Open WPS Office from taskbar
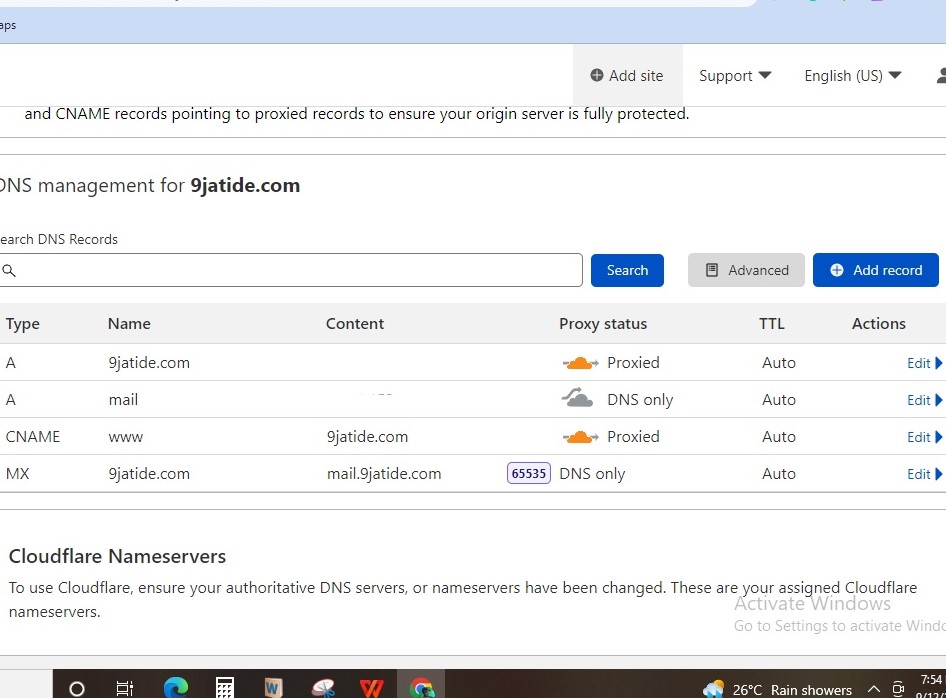Viewport: 946px width, 698px height. pos(372,688)
